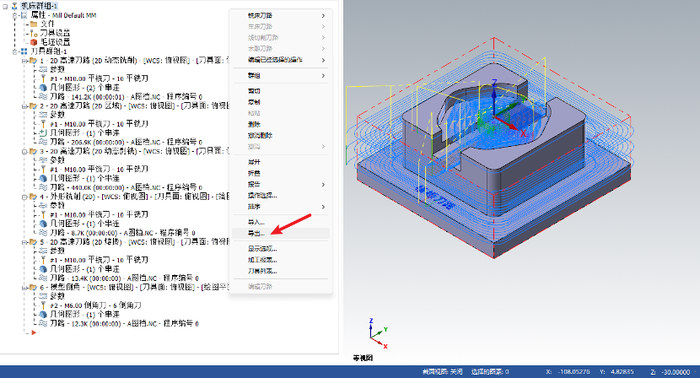The width and height of the screenshot is (700, 378).
Task: Select the 文件 folder icon
Action: pyautogui.click(x=33, y=24)
